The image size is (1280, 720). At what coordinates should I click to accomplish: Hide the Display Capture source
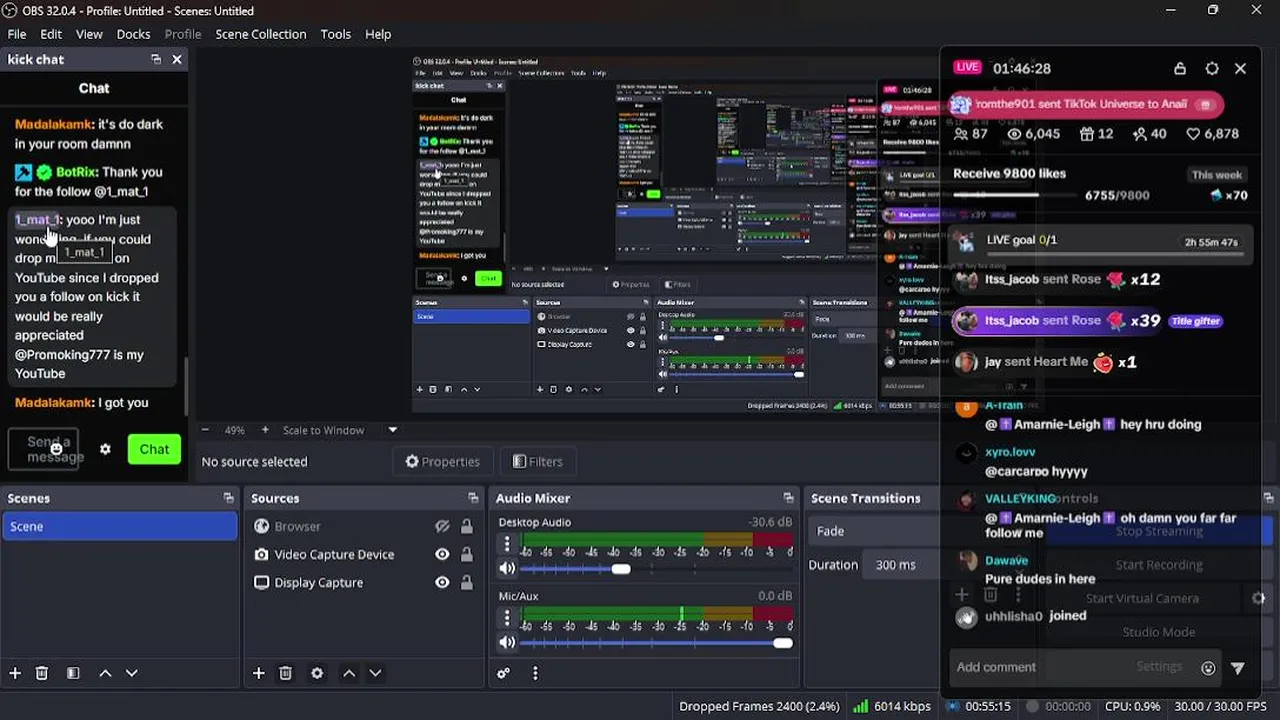442,582
